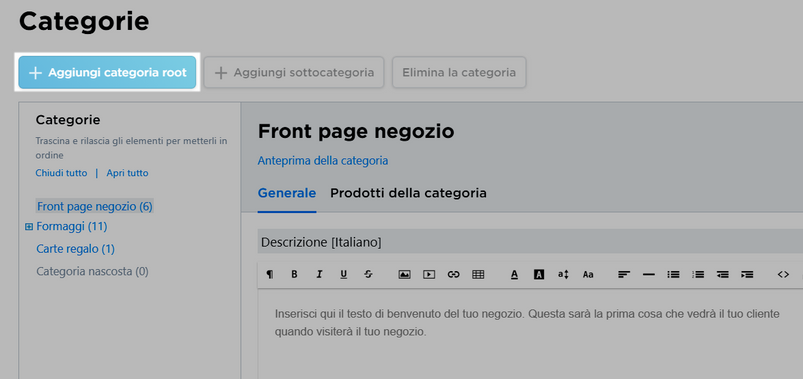Apply strikethrough formatting
Screen dimensions: 803x379
click(368, 275)
